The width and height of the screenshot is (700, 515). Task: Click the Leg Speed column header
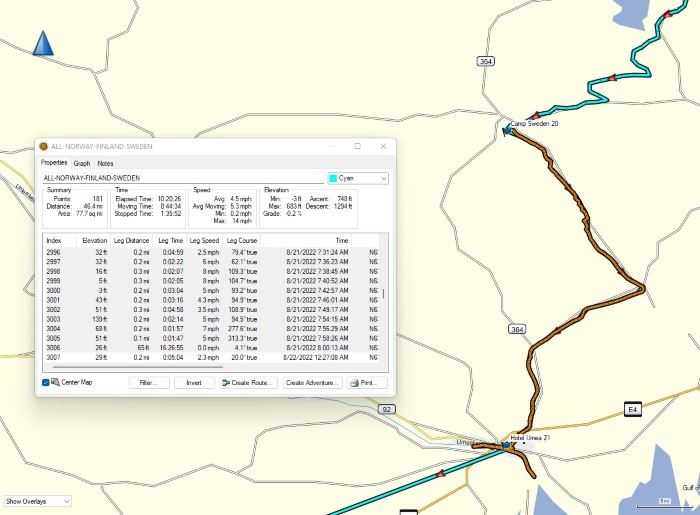click(205, 241)
